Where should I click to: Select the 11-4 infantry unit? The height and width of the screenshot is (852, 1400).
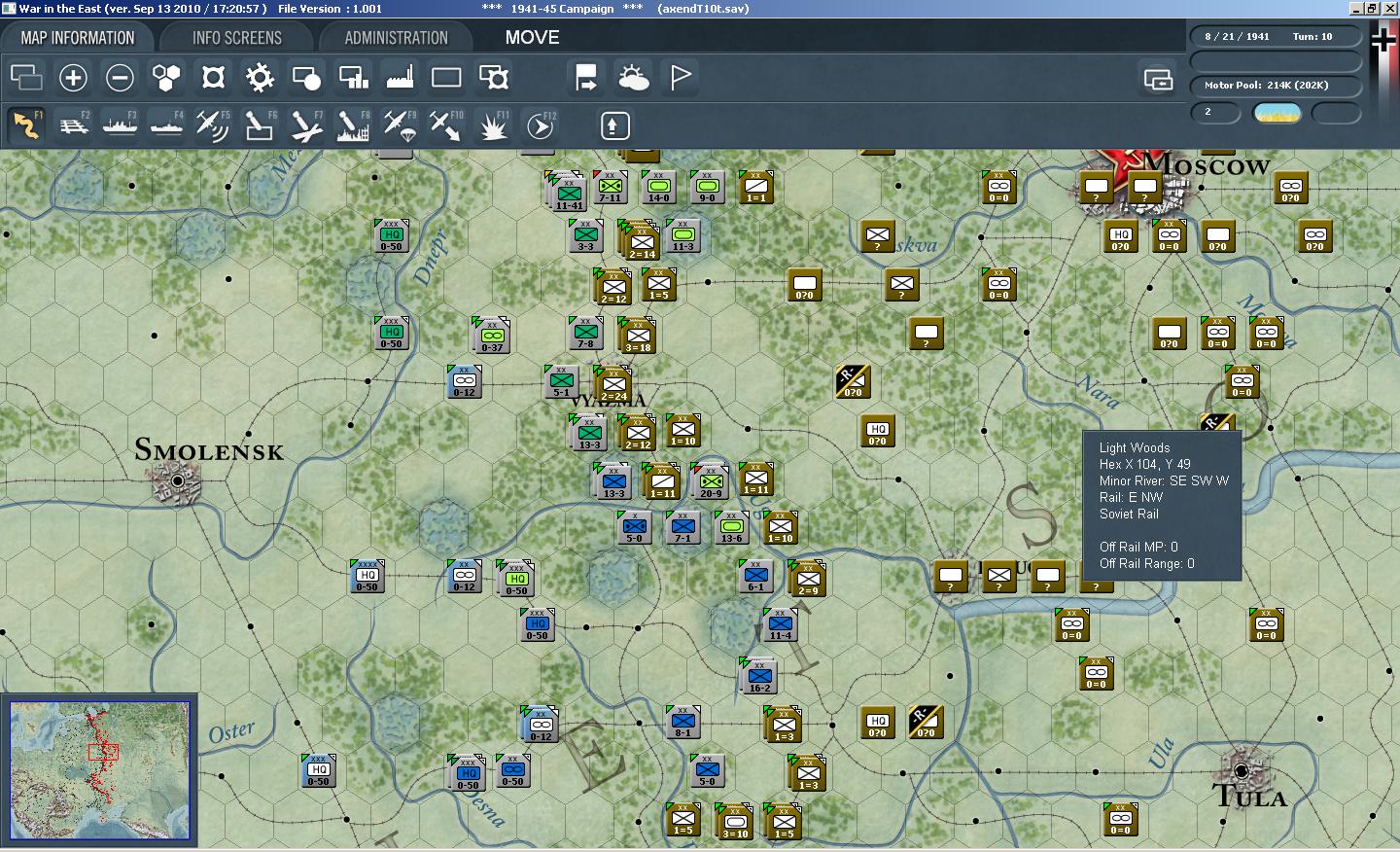781,624
